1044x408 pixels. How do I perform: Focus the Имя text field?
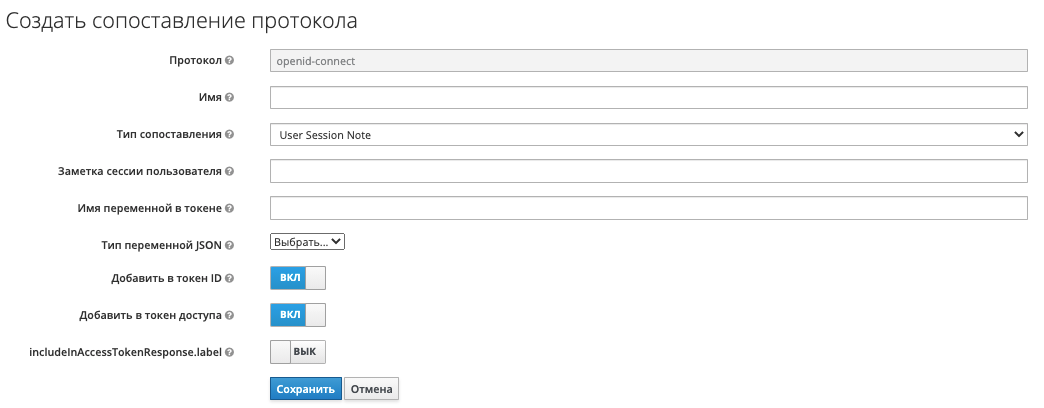tap(648, 97)
